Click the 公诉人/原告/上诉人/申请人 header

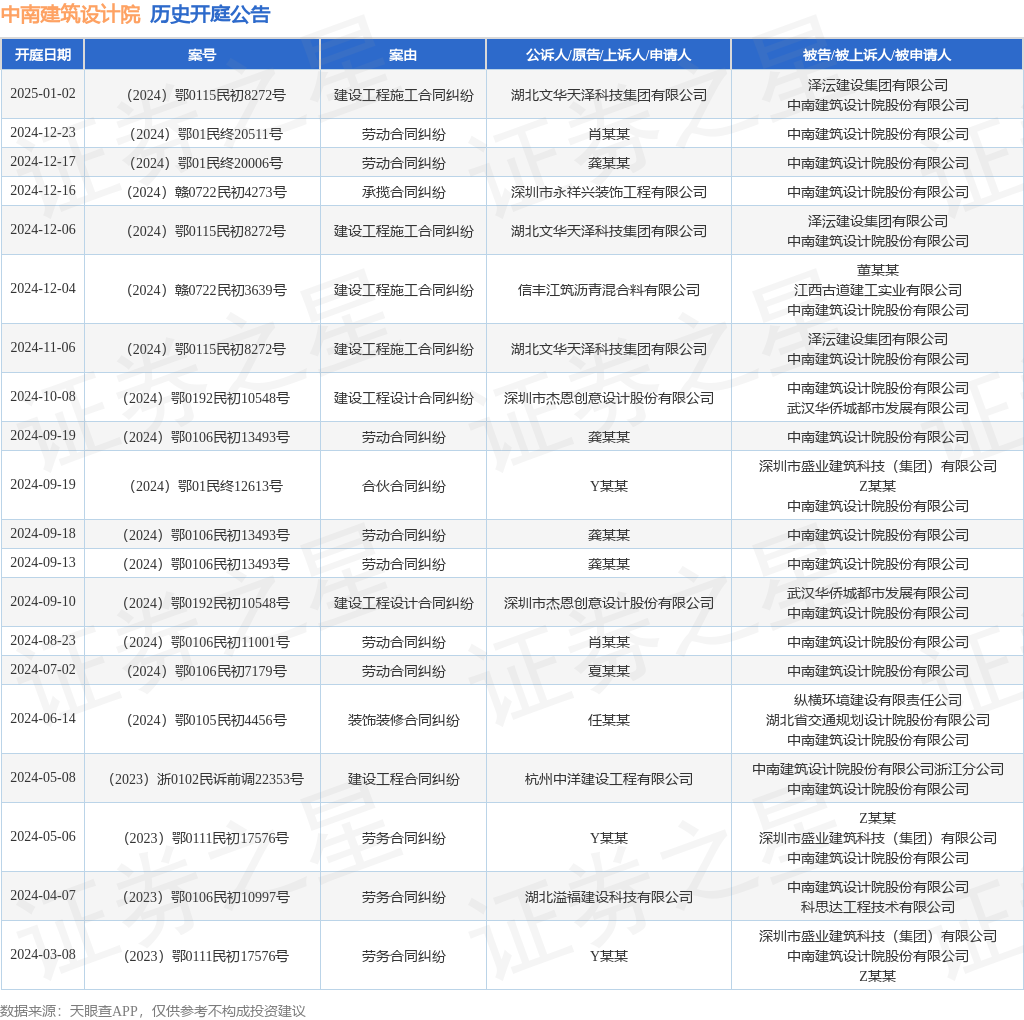pos(608,55)
